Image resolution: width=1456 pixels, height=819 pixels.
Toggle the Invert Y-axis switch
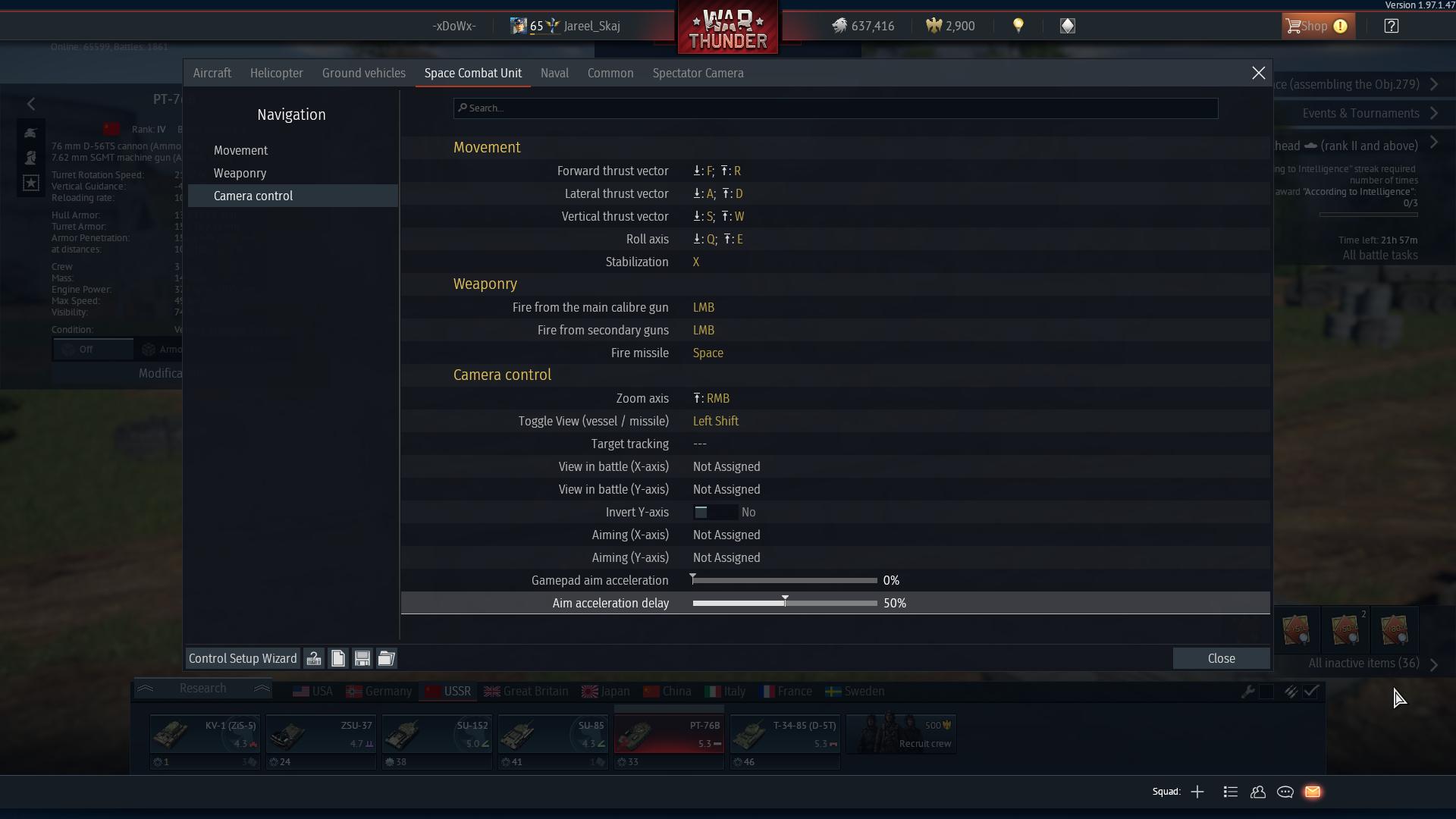pyautogui.click(x=714, y=513)
